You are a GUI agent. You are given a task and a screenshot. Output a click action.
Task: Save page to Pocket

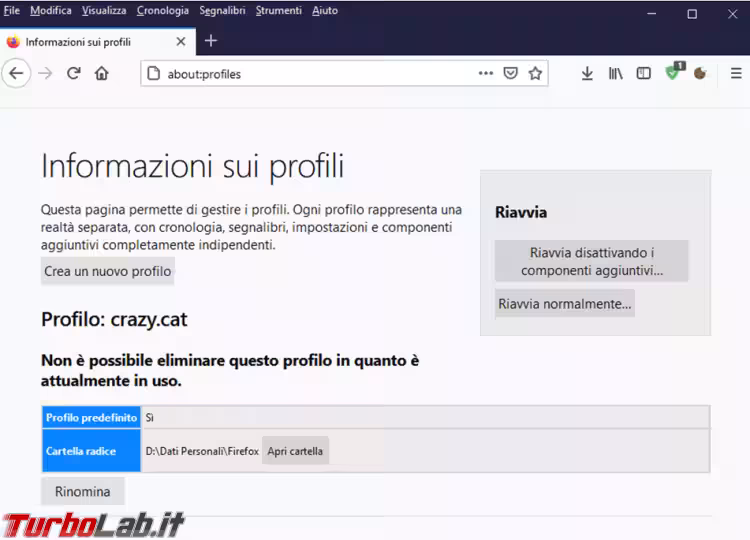[x=511, y=73]
